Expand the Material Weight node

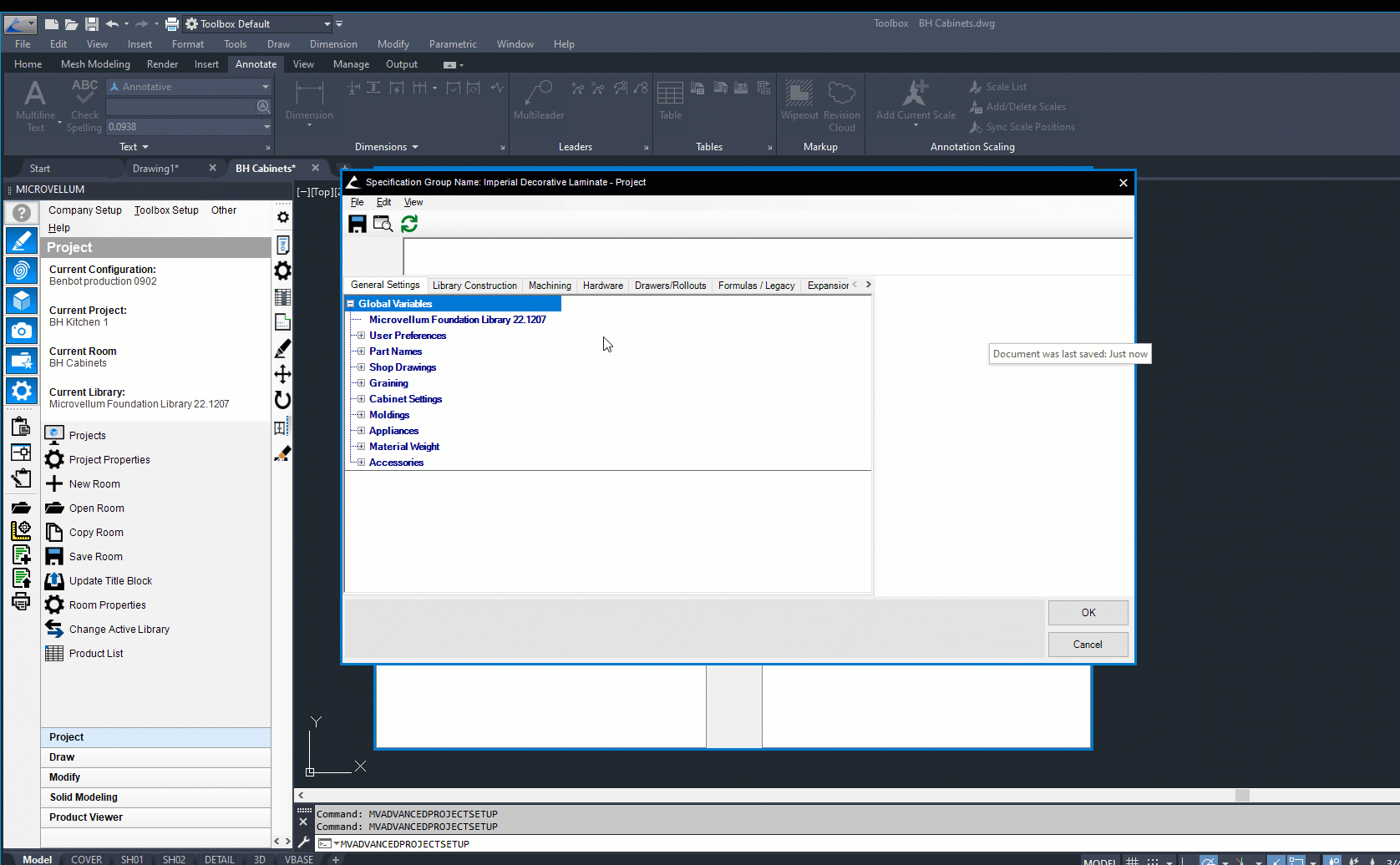click(x=361, y=447)
